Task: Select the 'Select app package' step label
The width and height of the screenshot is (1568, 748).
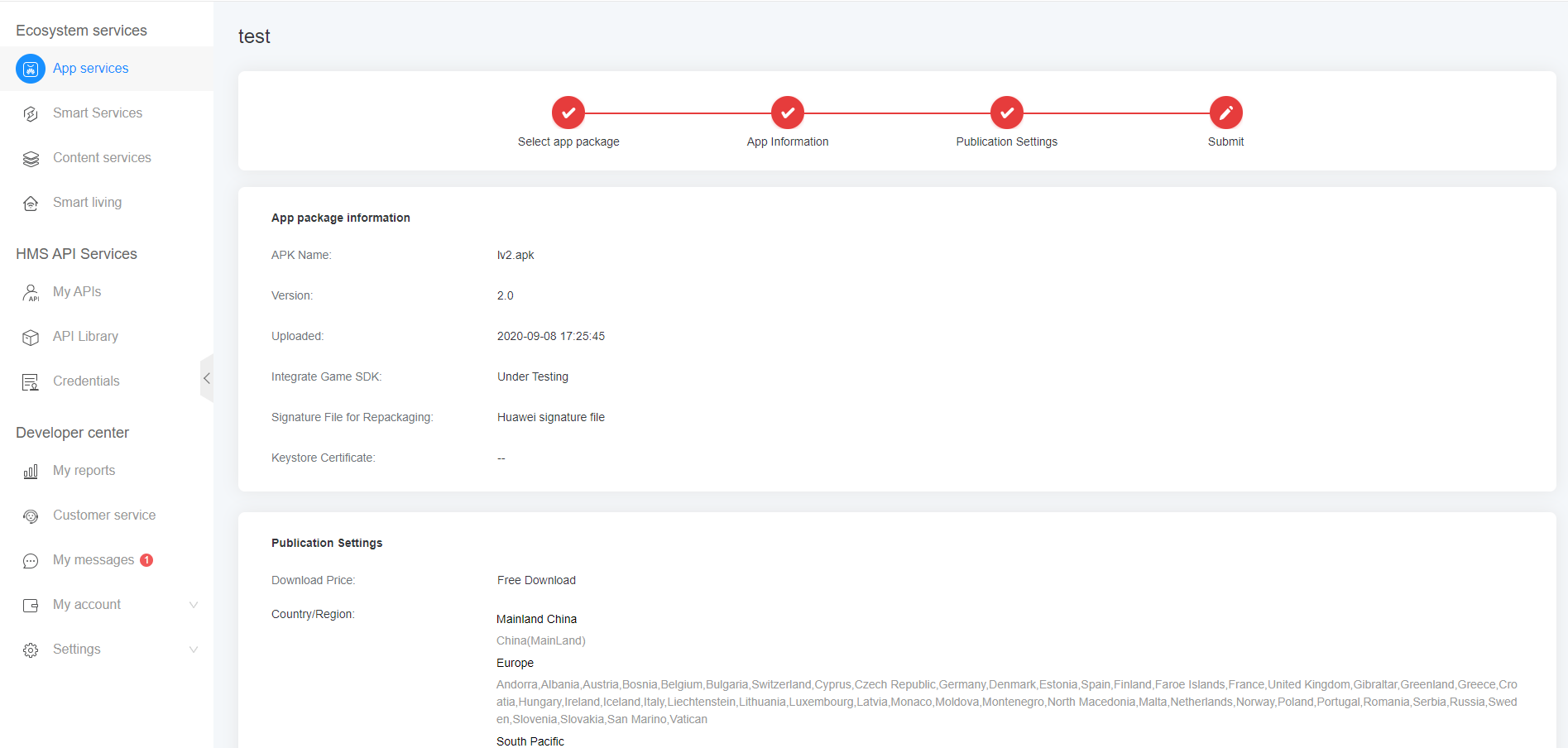Action: 568,141
